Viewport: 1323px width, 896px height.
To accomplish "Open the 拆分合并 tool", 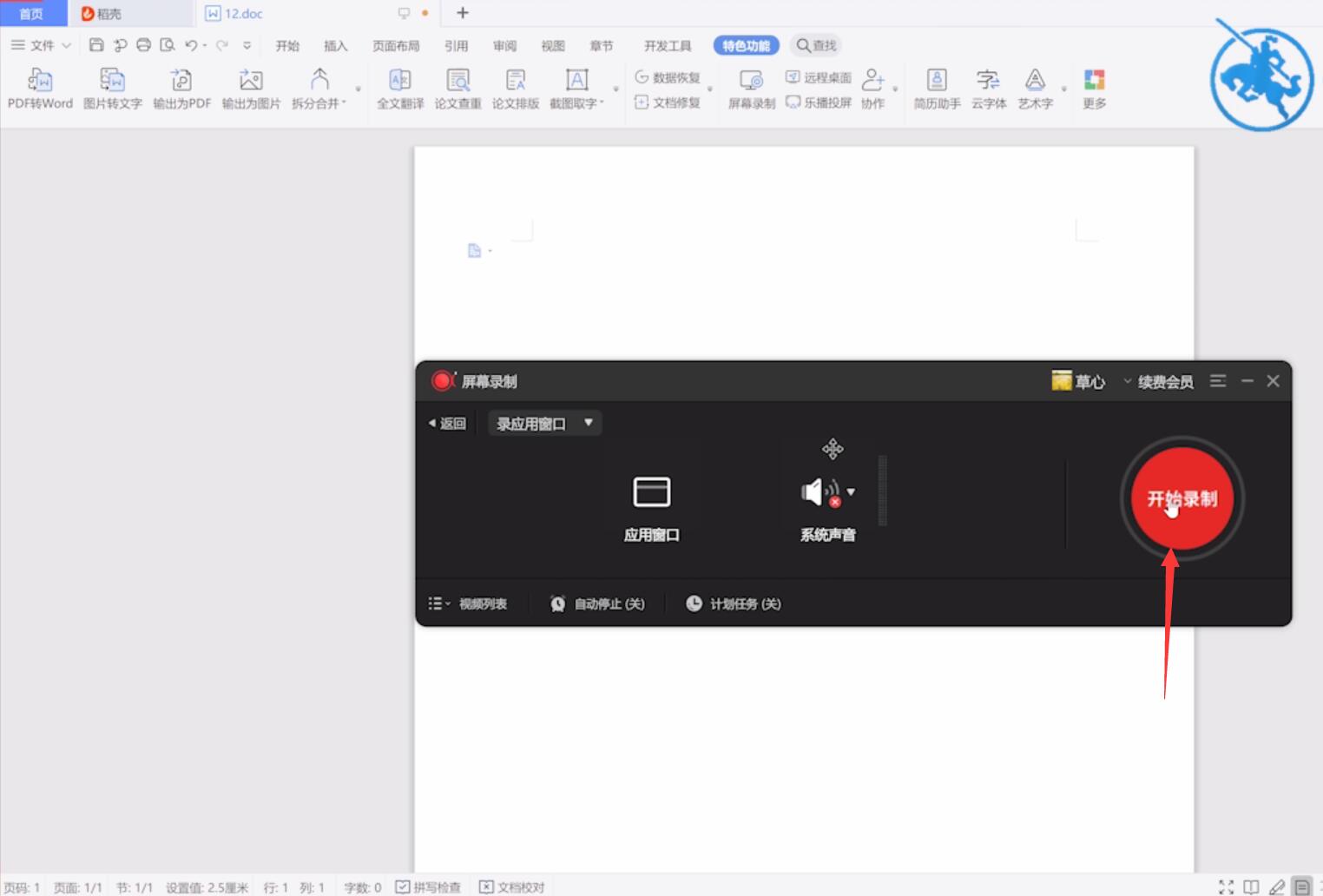I will point(319,89).
